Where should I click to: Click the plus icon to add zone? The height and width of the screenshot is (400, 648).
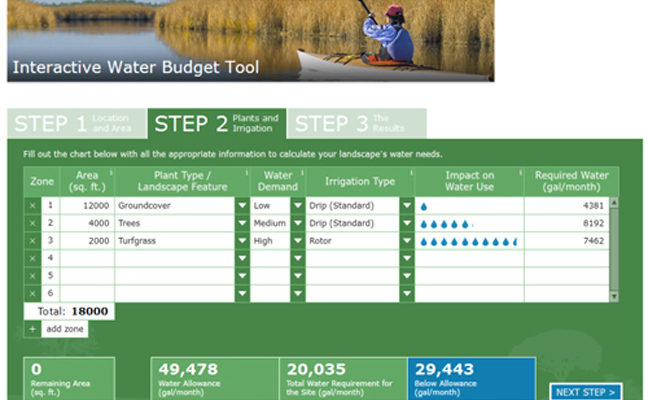(x=32, y=329)
